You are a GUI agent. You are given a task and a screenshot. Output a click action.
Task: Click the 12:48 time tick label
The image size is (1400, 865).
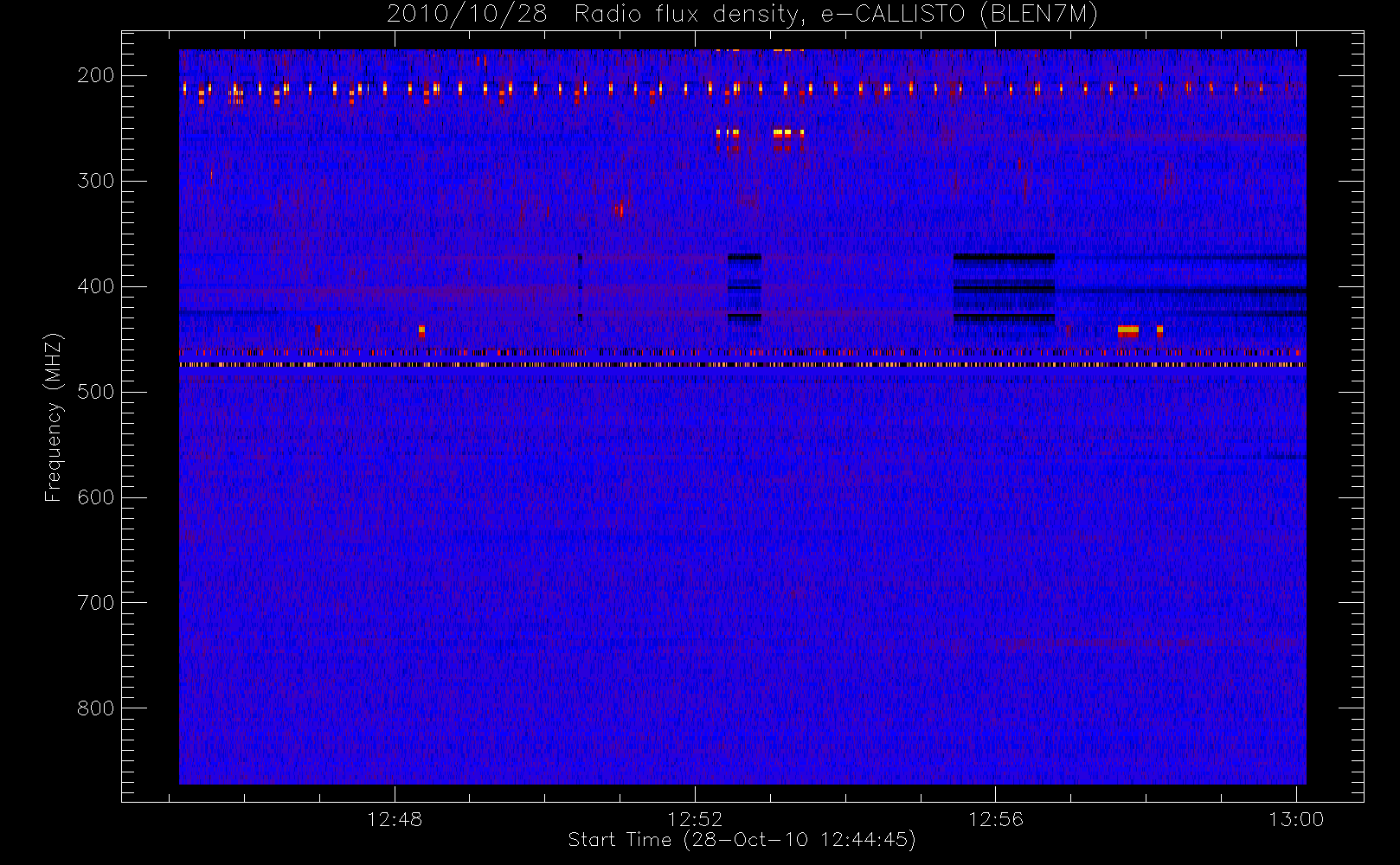395,819
